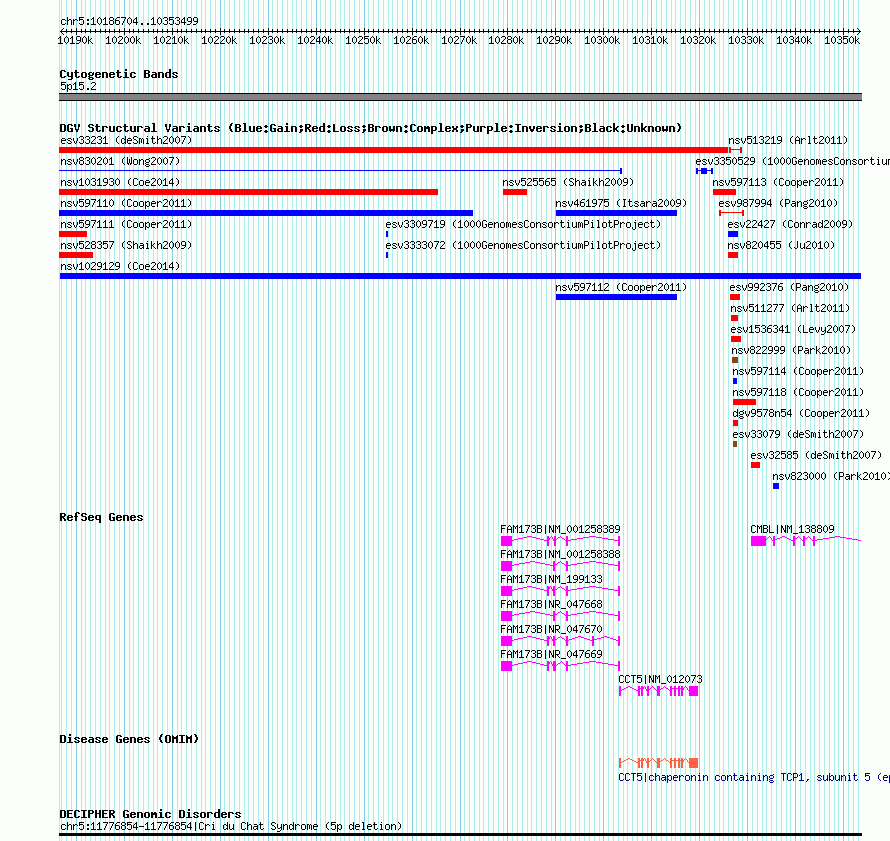Click the nsv823000 (Park2010) label

[831, 476]
